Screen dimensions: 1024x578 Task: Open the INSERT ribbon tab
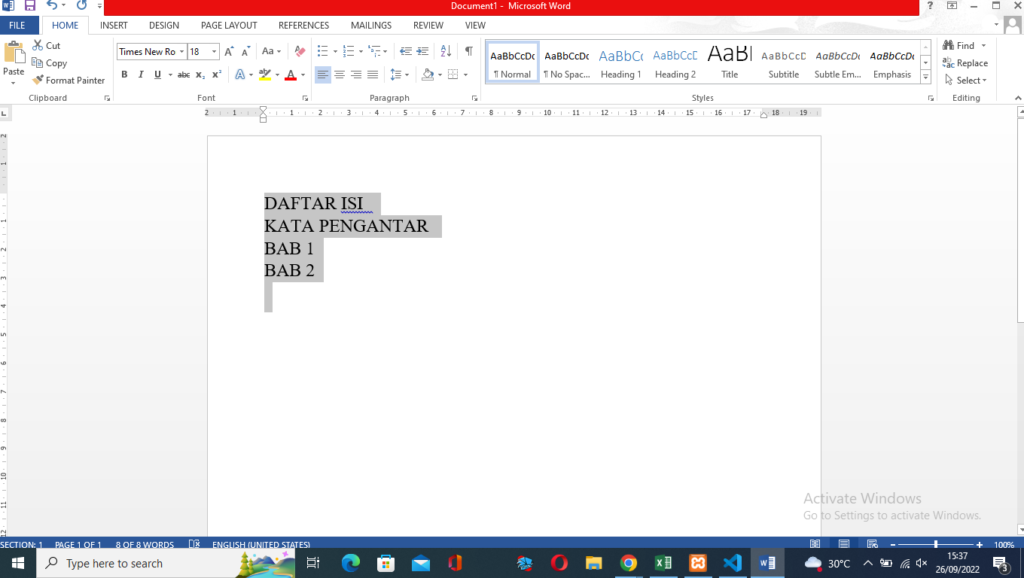(x=113, y=25)
